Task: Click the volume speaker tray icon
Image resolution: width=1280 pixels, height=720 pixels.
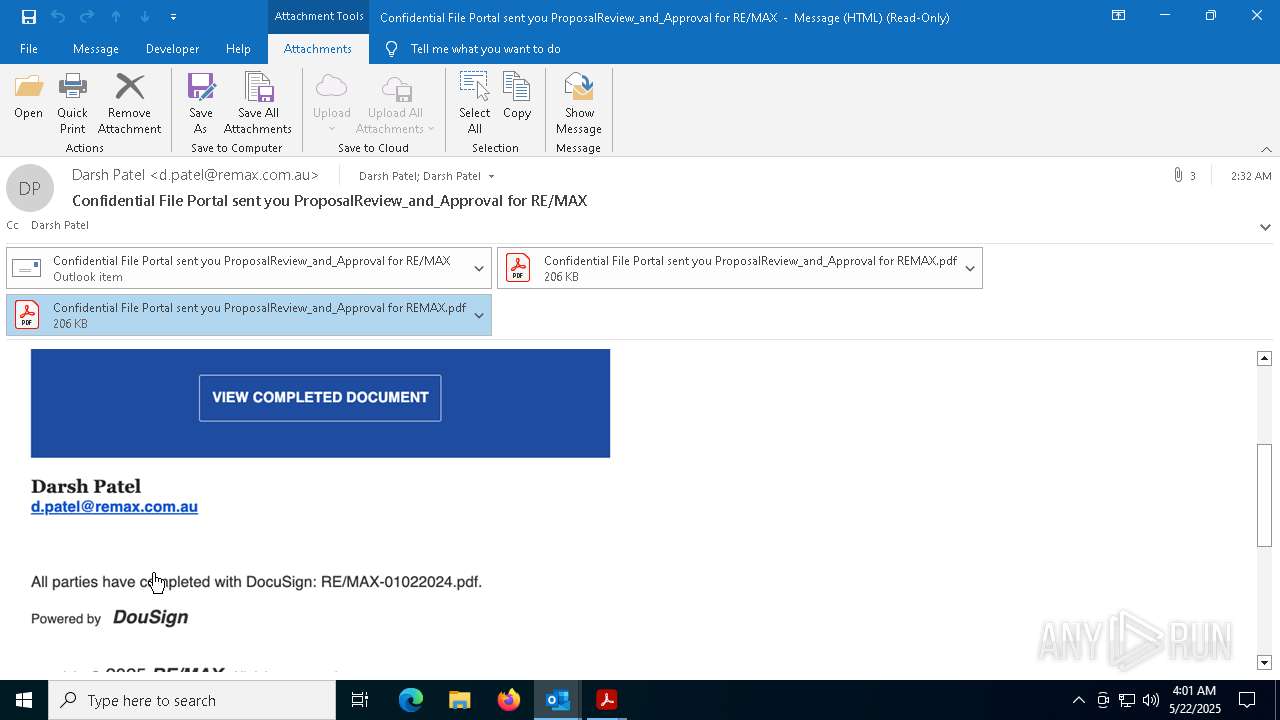Action: click(x=1151, y=700)
